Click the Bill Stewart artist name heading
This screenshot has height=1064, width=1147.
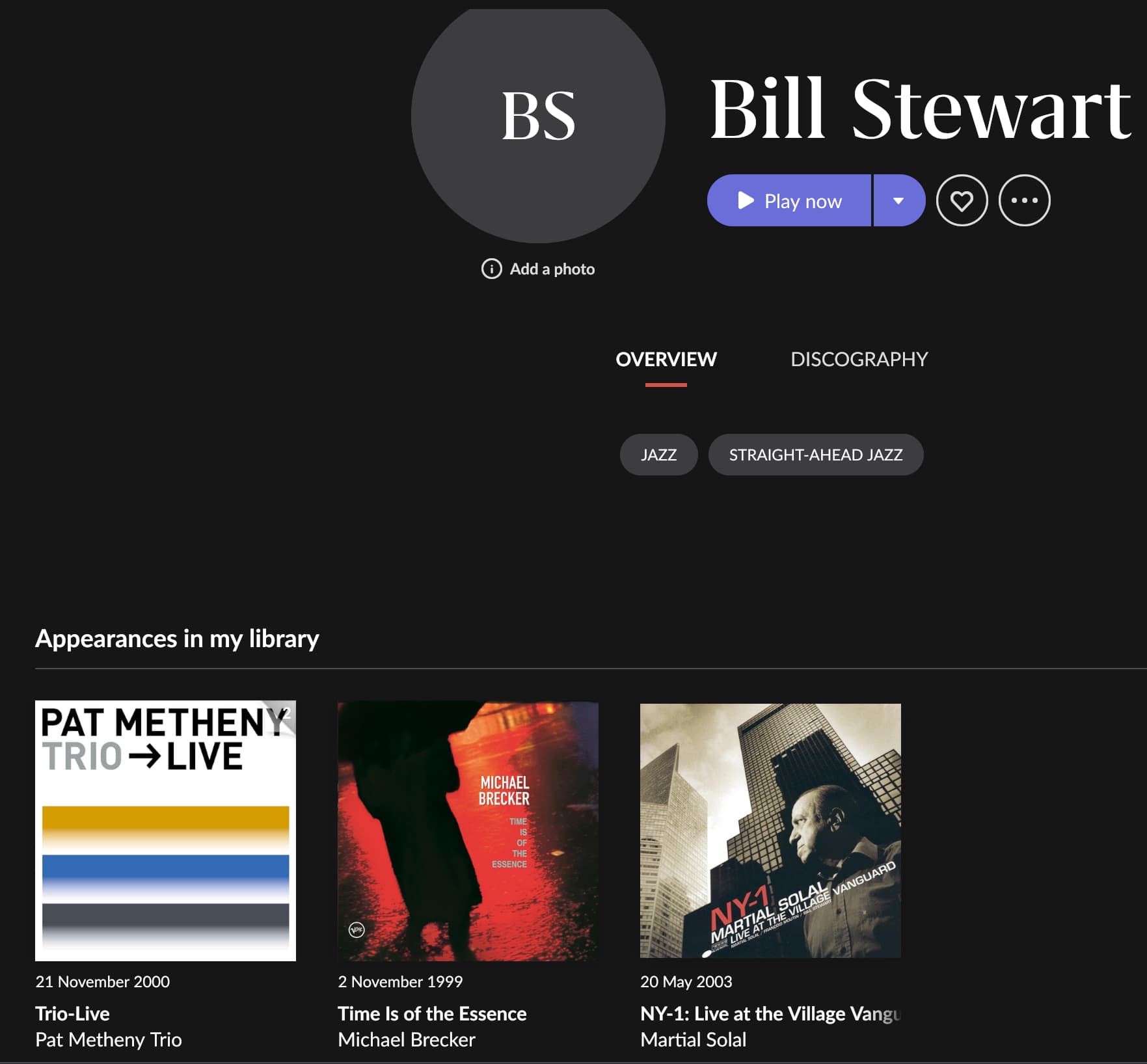[x=920, y=109]
